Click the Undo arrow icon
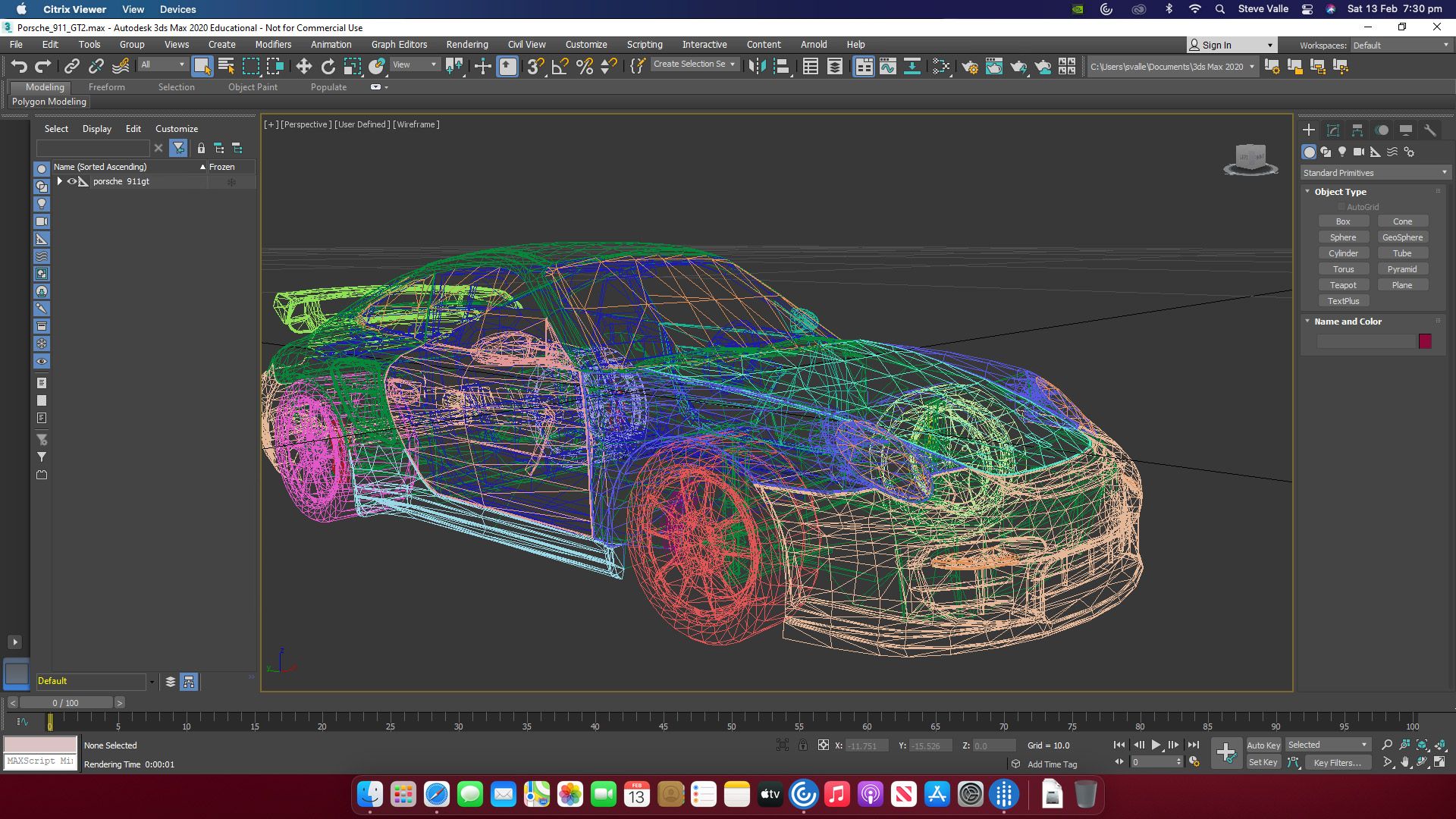Image resolution: width=1456 pixels, height=819 pixels. point(19,67)
